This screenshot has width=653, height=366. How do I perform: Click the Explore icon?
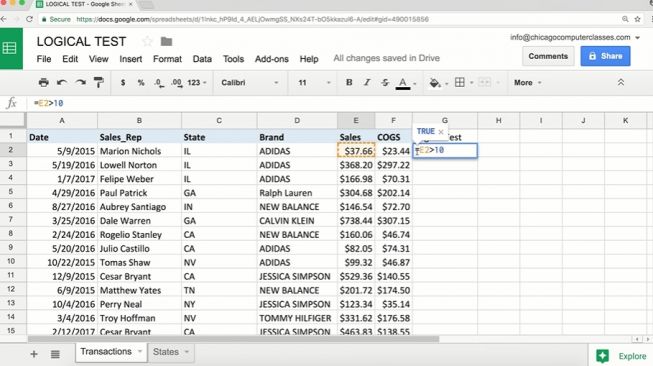(x=602, y=356)
